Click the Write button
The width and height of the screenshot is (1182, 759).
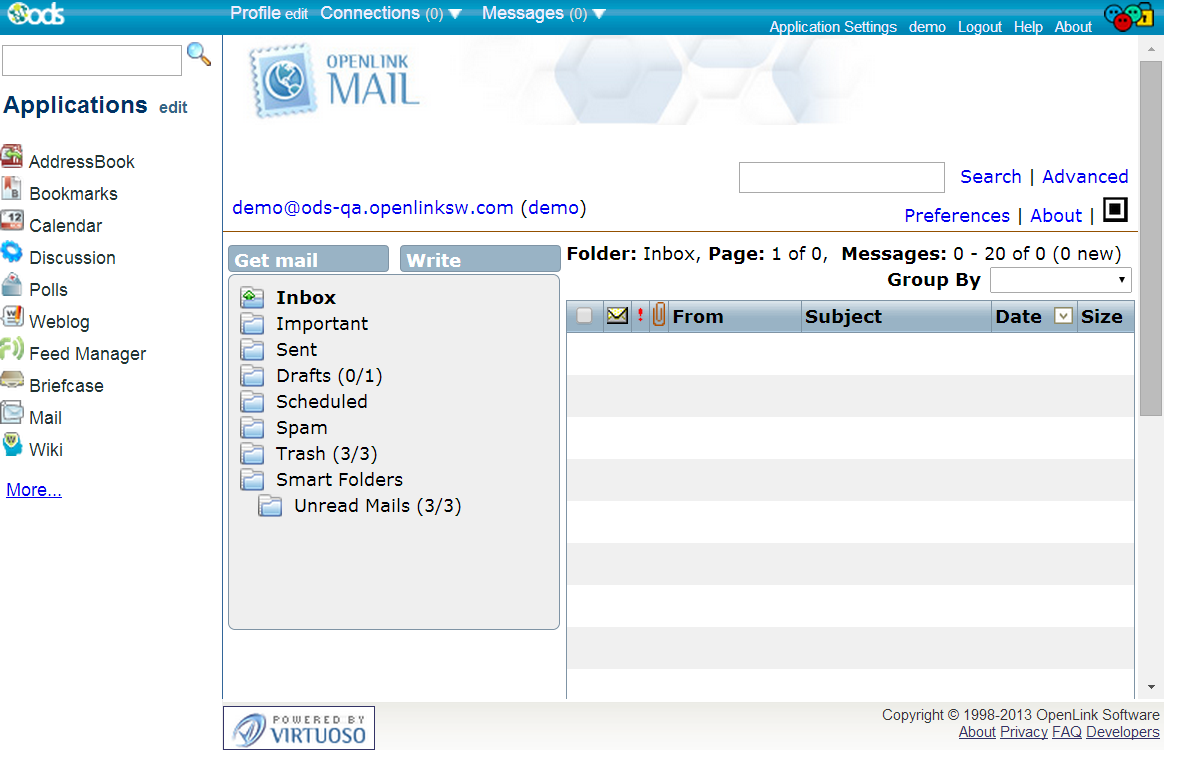(x=480, y=259)
